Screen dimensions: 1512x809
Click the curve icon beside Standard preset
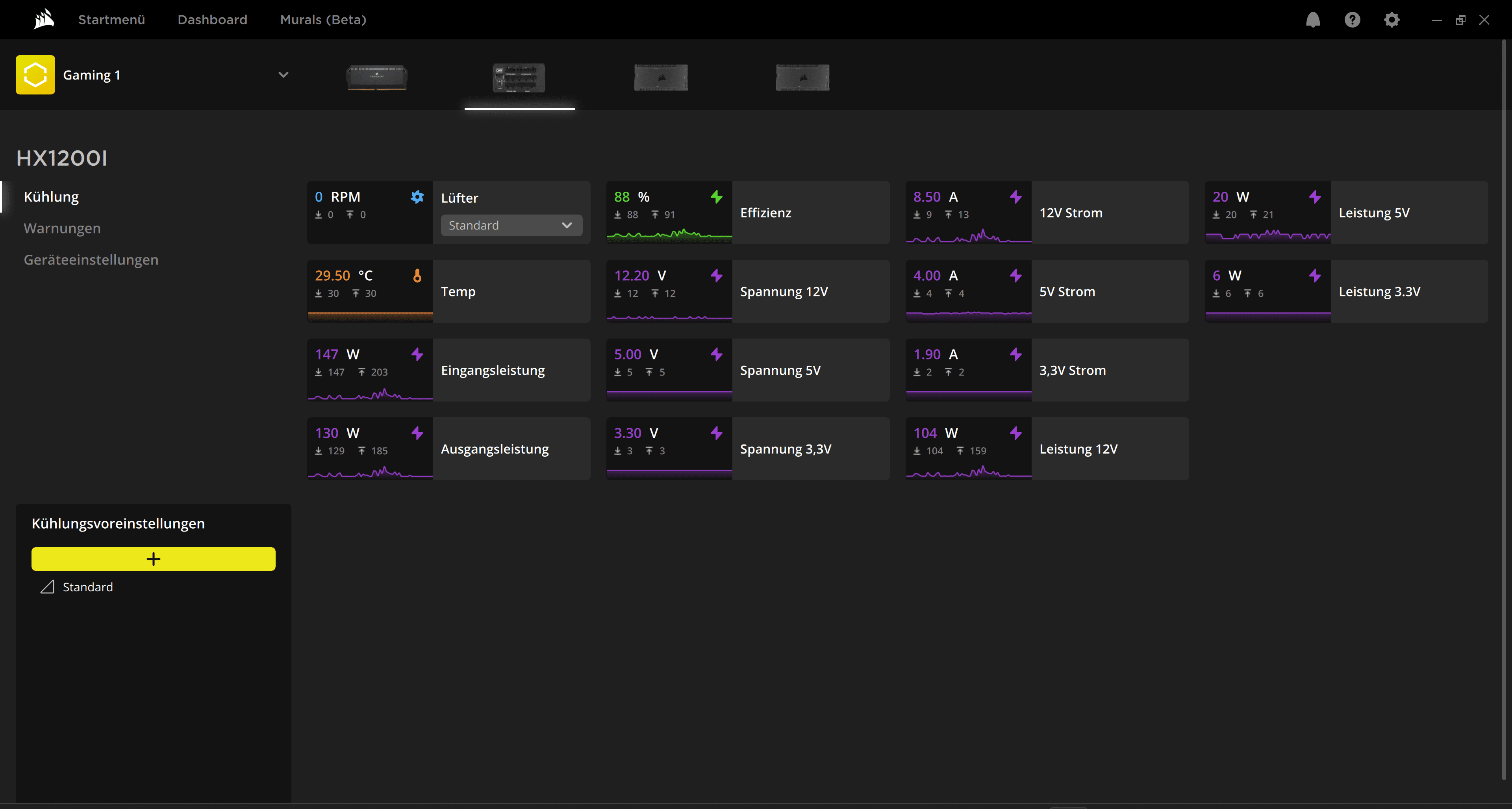pos(48,587)
